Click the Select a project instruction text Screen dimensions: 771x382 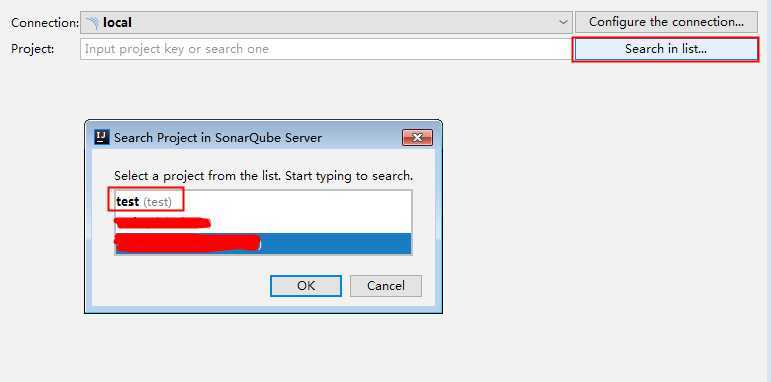[x=264, y=176]
